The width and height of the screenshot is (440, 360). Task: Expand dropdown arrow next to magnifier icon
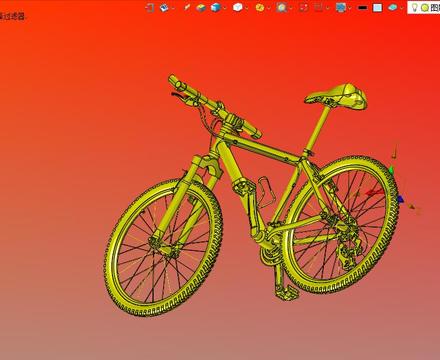pyautogui.click(x=291, y=8)
